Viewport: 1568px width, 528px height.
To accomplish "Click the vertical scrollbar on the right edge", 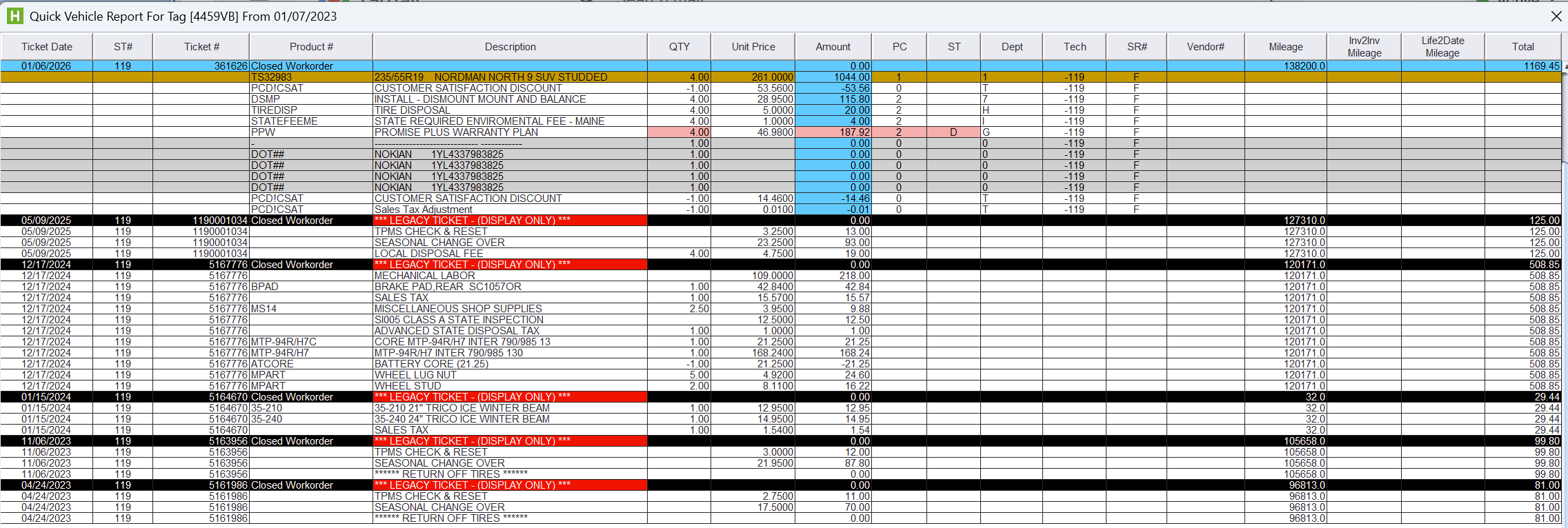I will pyautogui.click(x=1565, y=276).
